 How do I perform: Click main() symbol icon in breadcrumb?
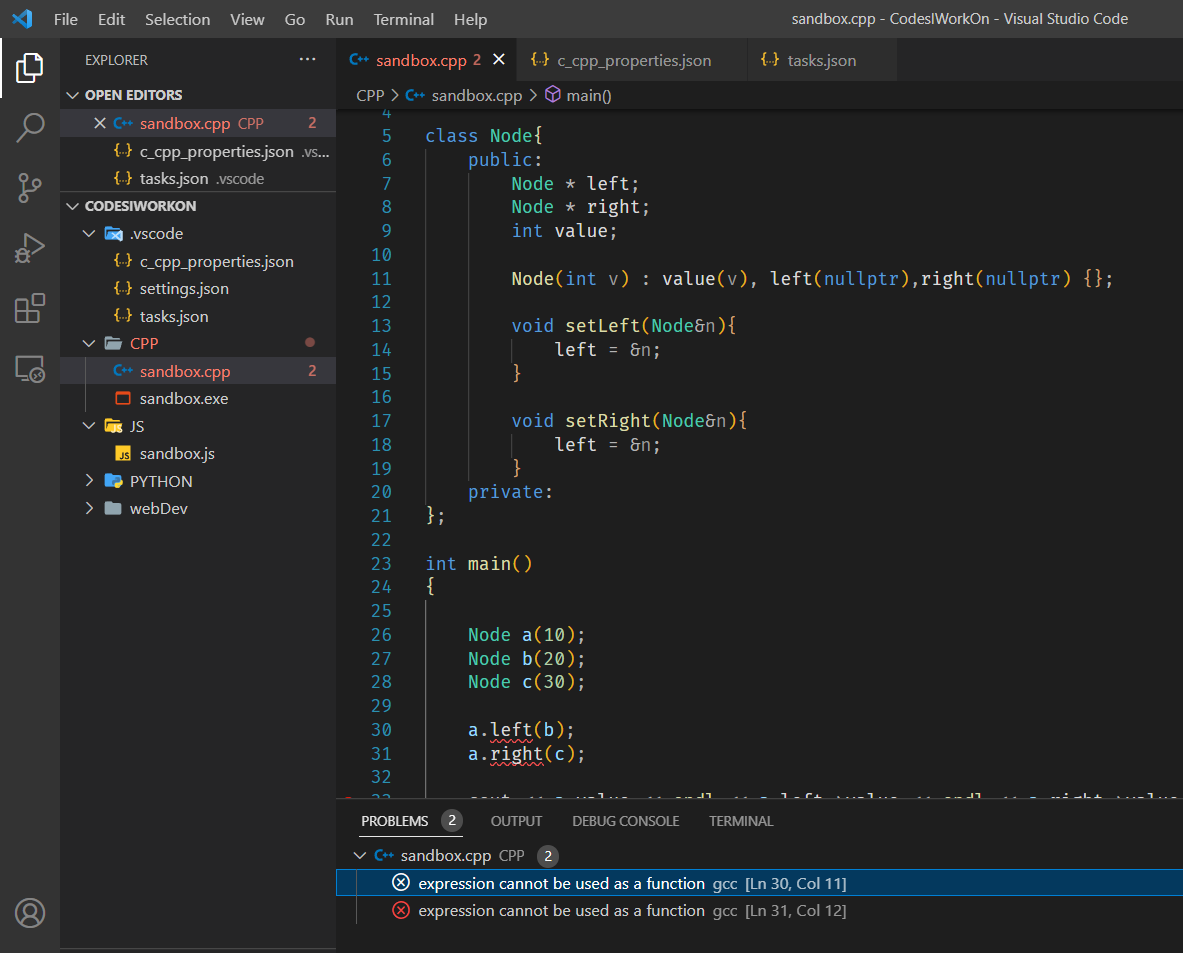coord(553,94)
